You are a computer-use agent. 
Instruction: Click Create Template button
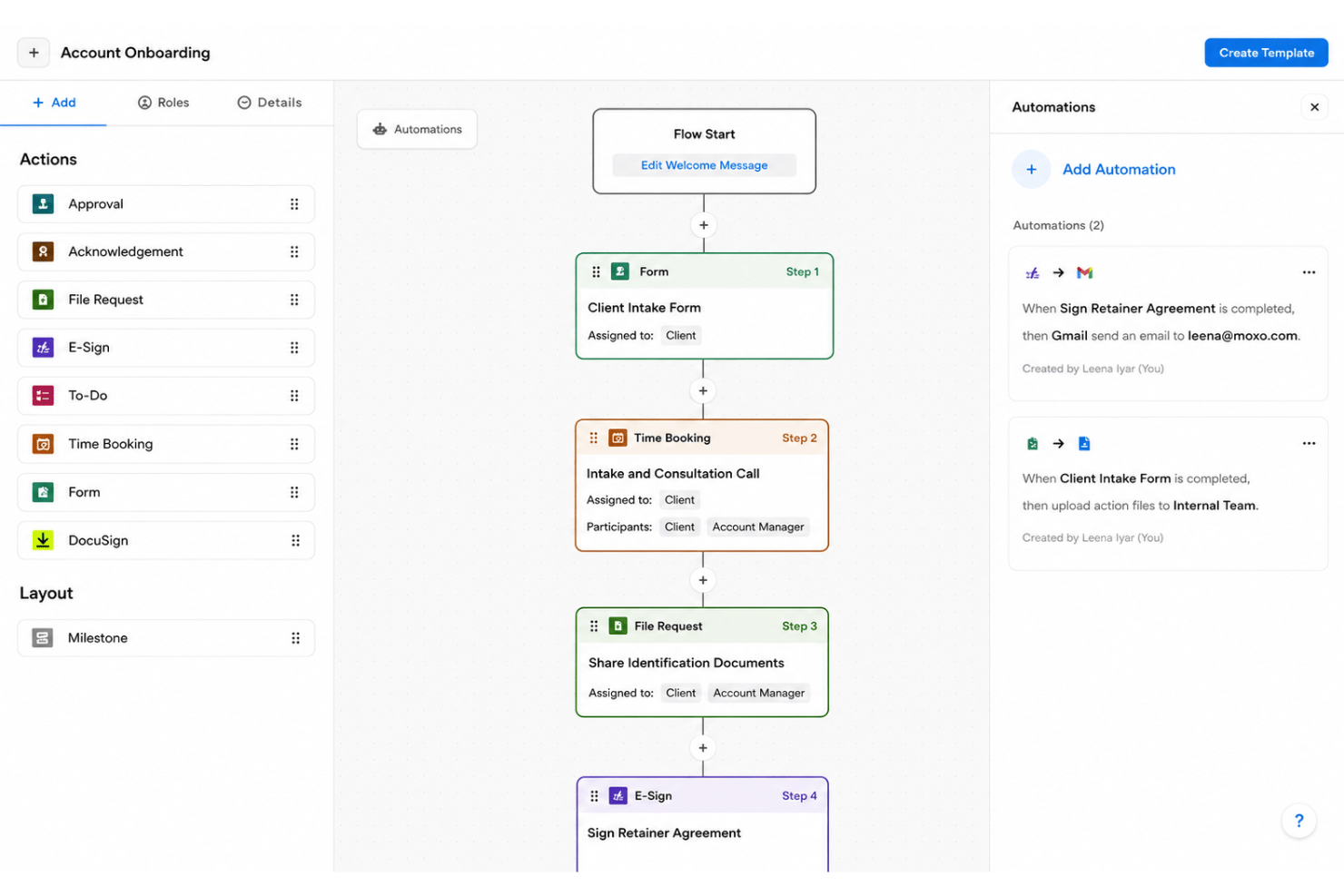pyautogui.click(x=1266, y=53)
